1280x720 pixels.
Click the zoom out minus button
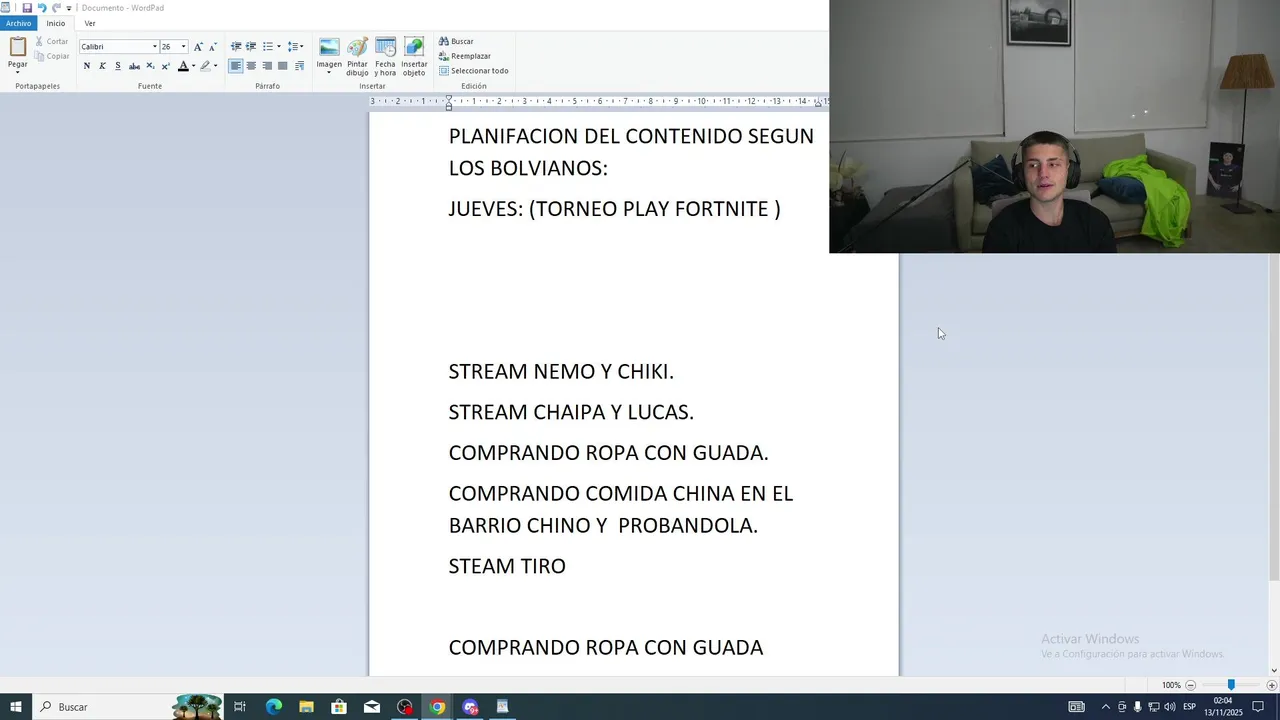click(1190, 685)
